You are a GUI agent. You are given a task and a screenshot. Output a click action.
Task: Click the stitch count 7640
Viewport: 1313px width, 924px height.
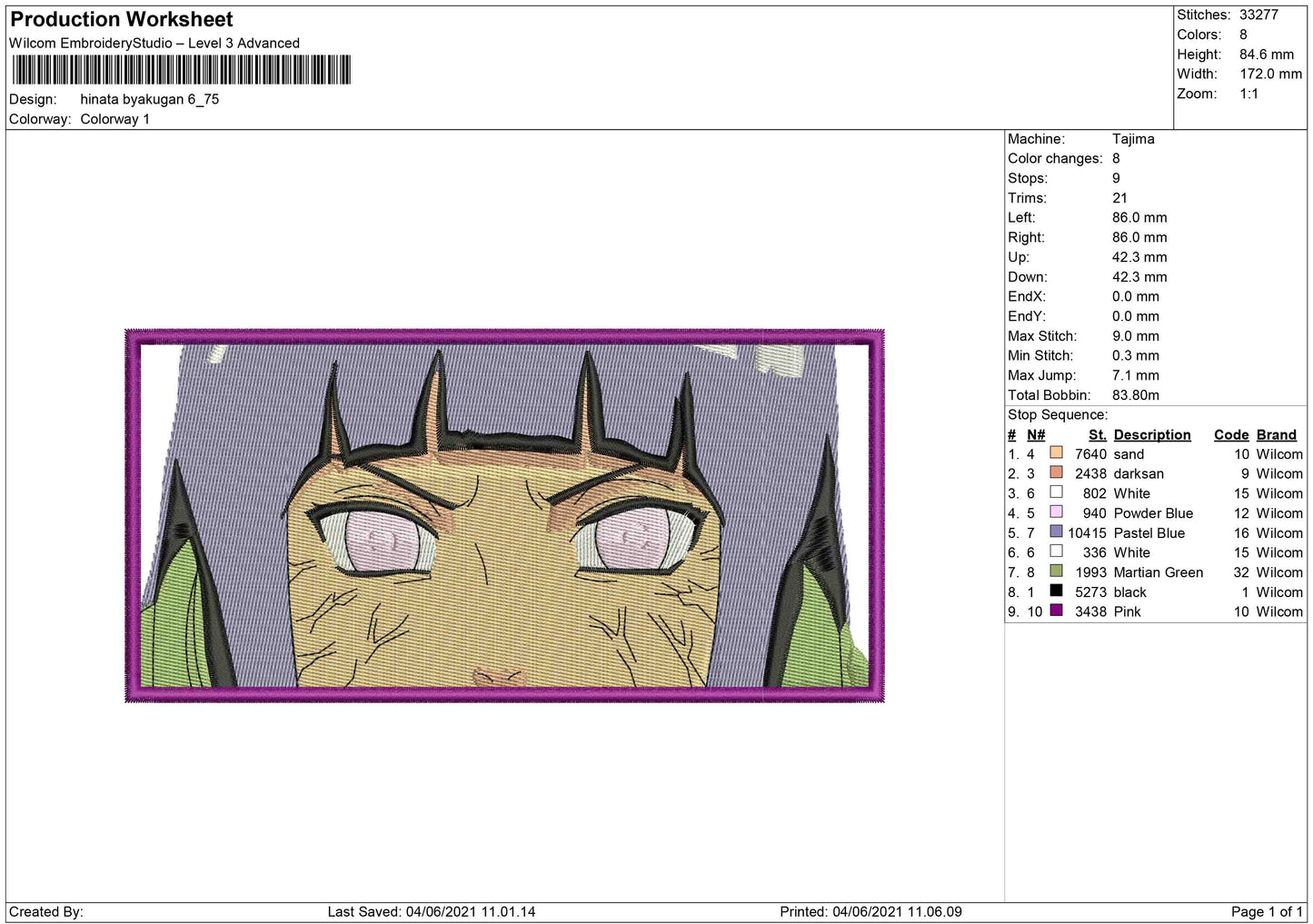coord(1090,454)
